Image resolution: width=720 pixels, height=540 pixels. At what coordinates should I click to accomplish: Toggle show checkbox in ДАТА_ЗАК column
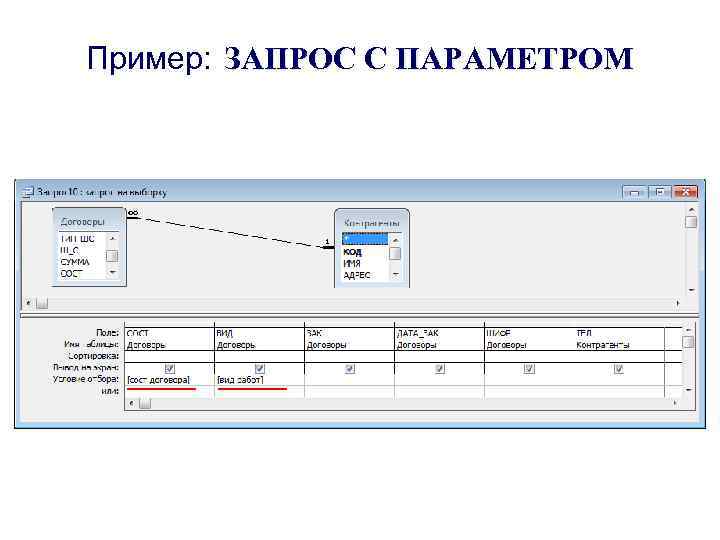(x=439, y=369)
